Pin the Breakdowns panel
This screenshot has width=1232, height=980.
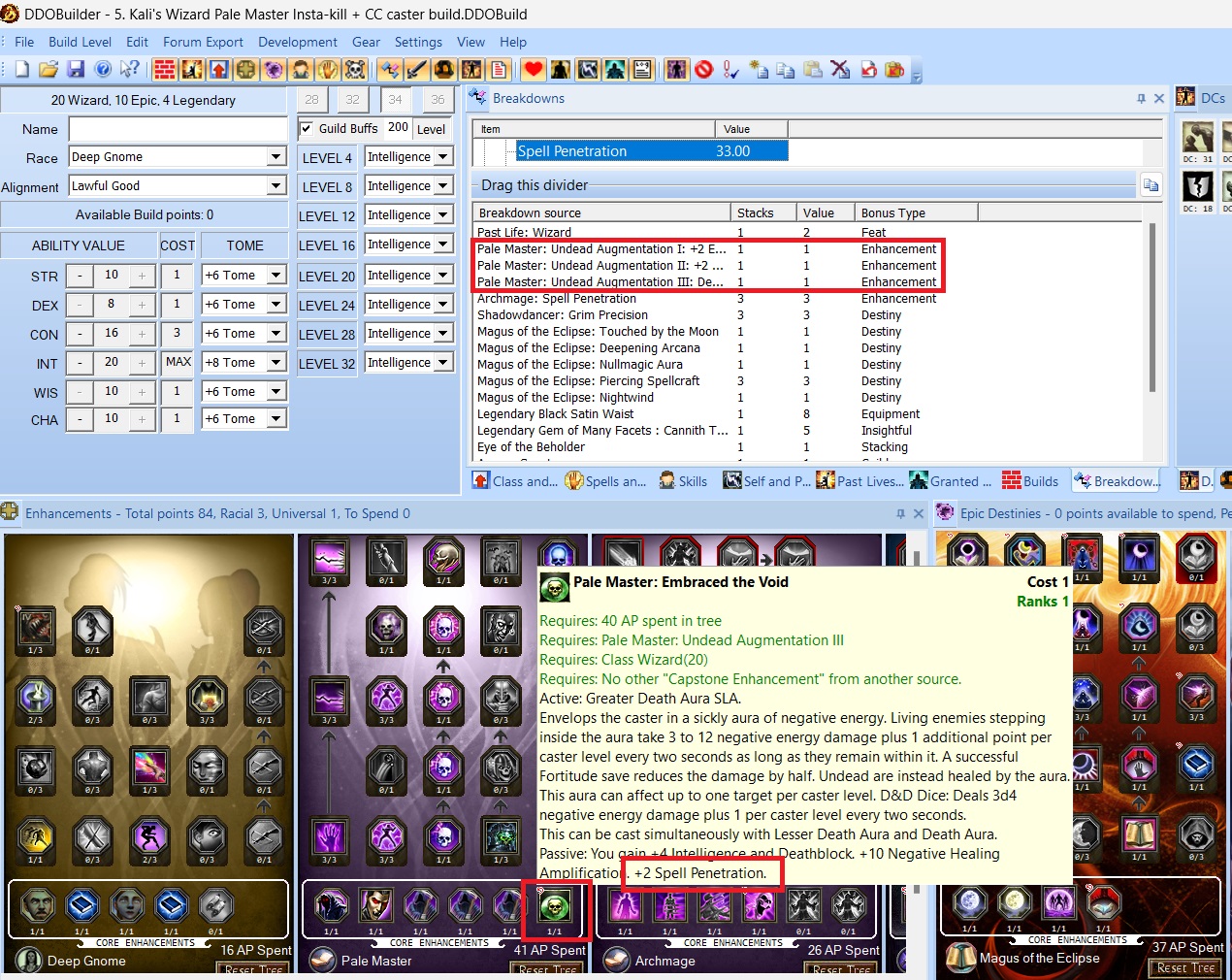1141,98
